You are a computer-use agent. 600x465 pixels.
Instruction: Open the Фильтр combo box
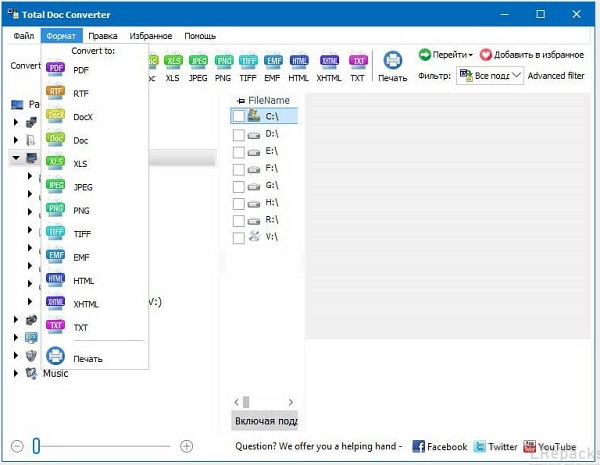click(491, 75)
